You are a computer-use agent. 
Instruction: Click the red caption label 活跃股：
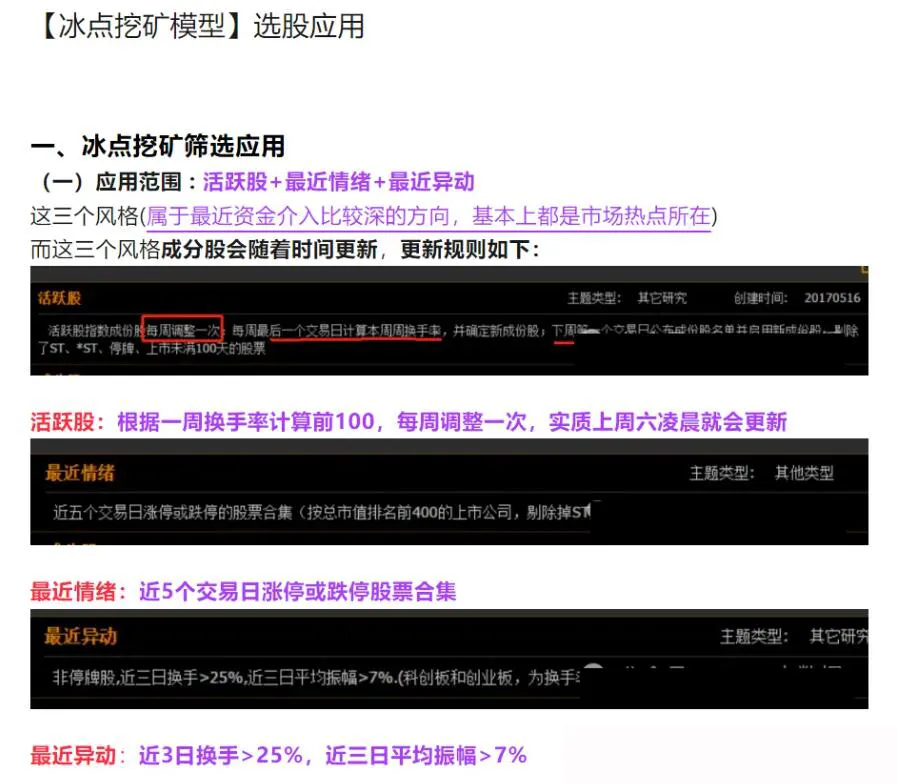(x=72, y=421)
